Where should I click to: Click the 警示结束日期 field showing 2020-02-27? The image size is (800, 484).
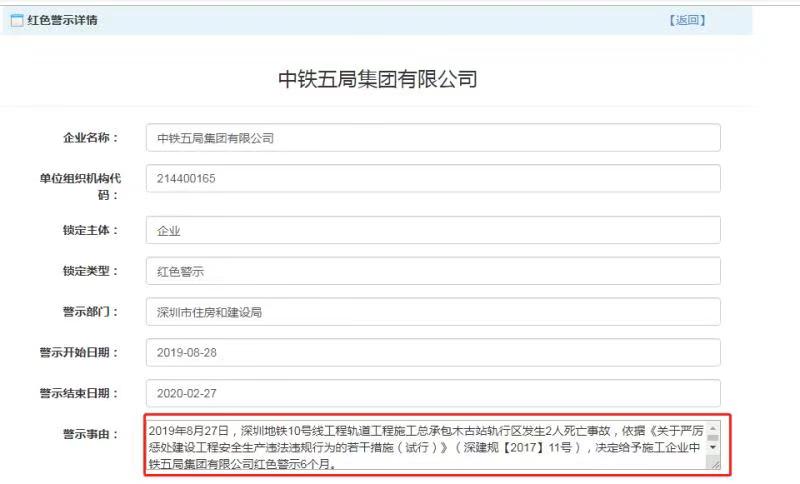(433, 393)
